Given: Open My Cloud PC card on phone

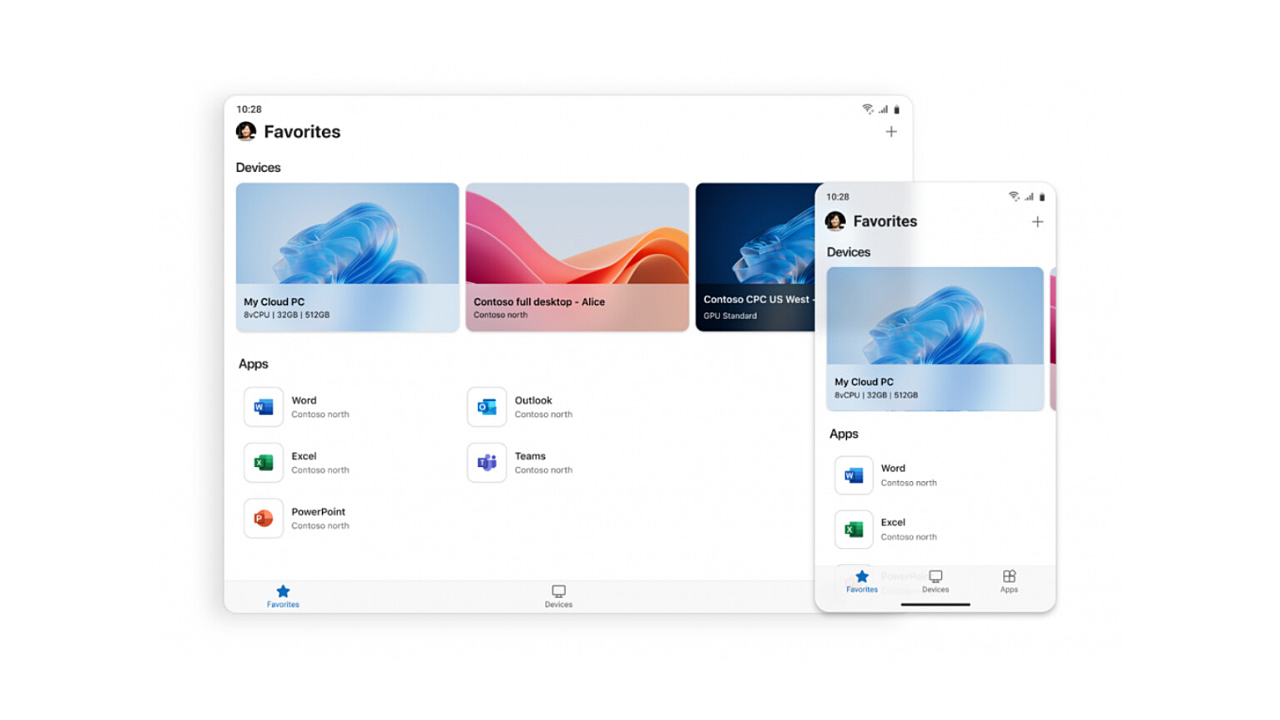Looking at the screenshot, I should [x=935, y=338].
